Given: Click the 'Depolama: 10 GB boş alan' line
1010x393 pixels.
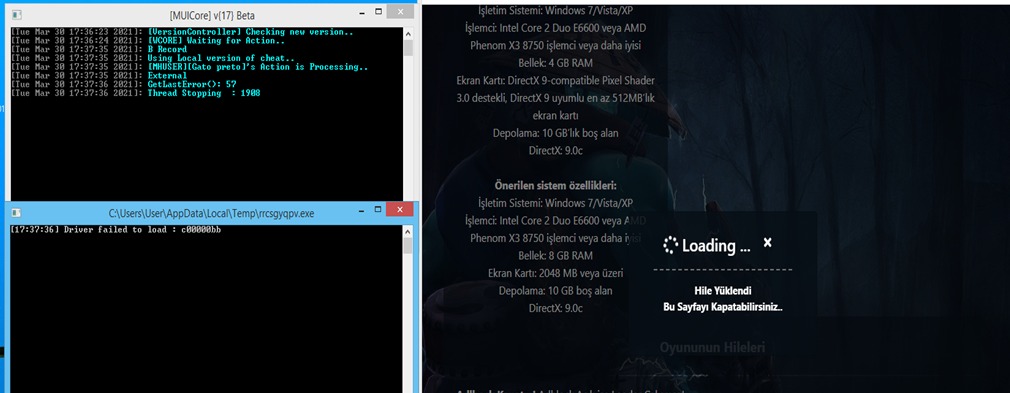Looking at the screenshot, I should 555,291.
